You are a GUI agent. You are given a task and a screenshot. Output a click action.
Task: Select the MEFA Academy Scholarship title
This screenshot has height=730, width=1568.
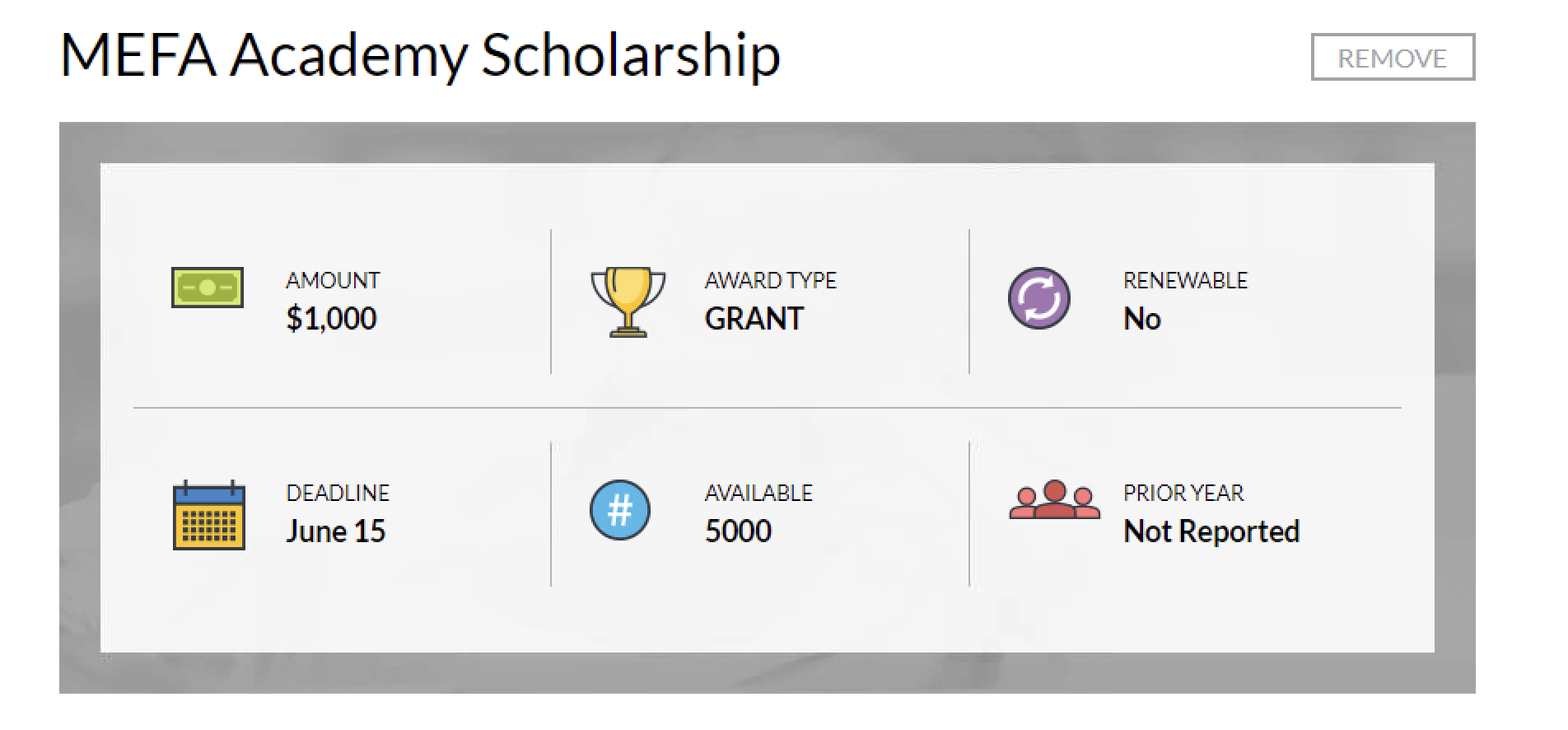420,55
